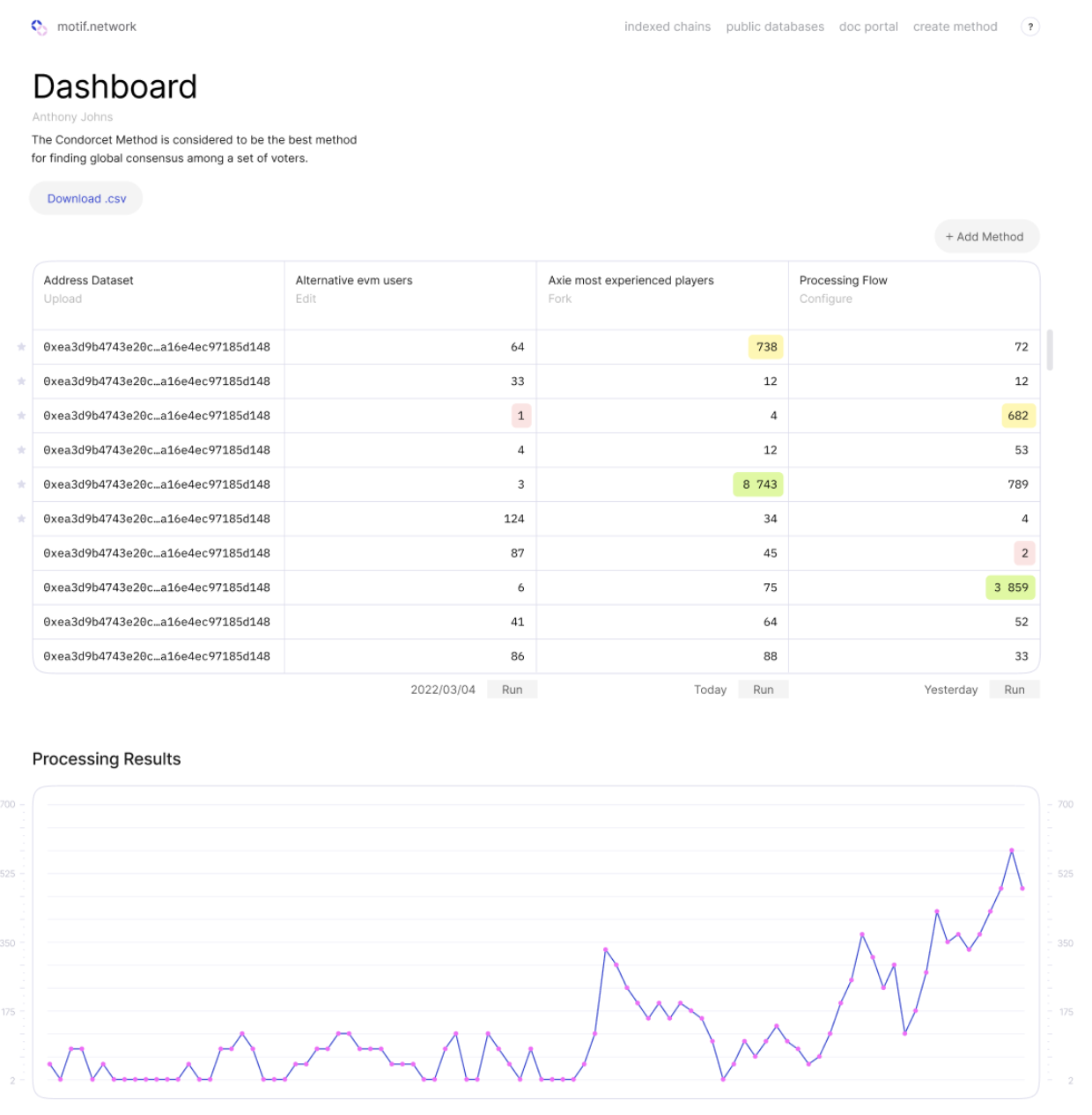The width and height of the screenshot is (1092, 1115).
Task: Edit the Alternative evm users method
Action: (306, 299)
